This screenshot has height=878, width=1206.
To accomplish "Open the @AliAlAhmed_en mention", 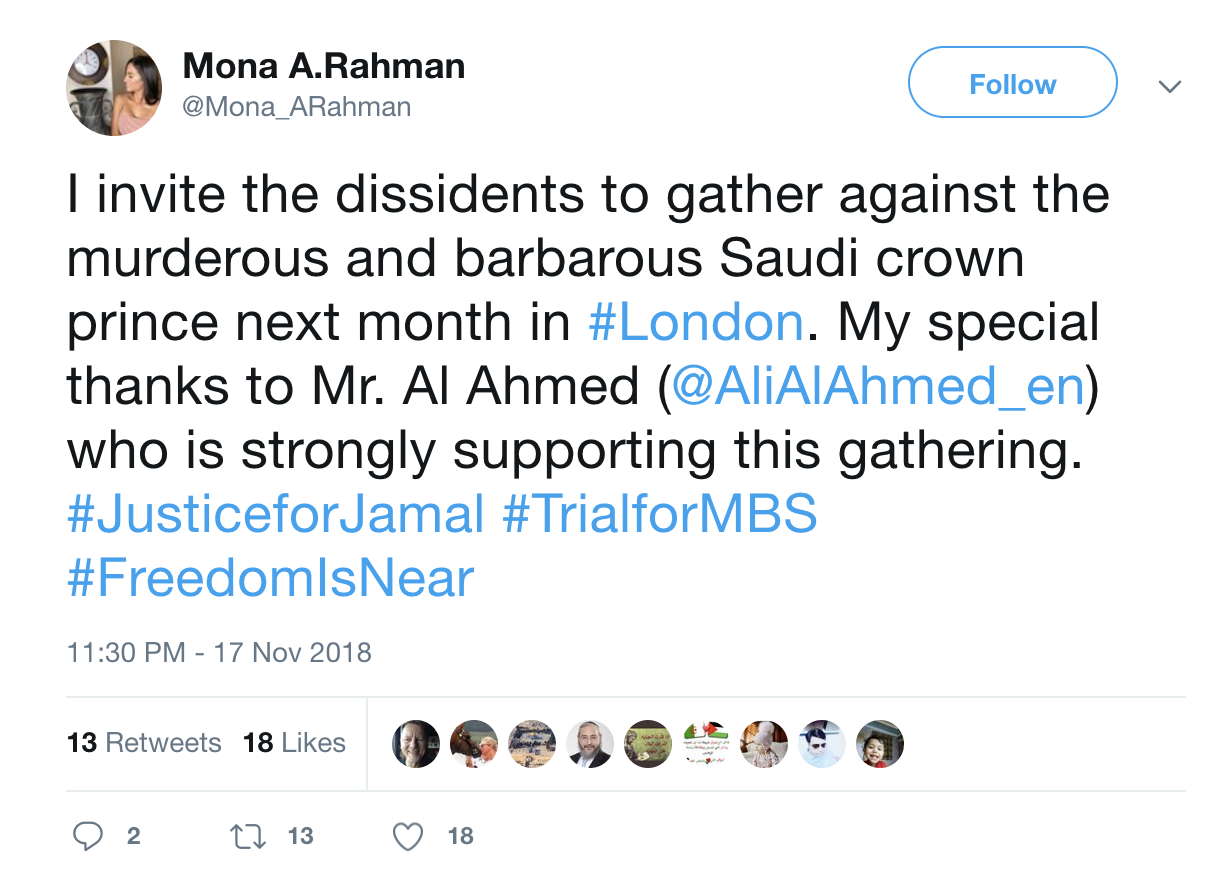I will click(x=878, y=387).
